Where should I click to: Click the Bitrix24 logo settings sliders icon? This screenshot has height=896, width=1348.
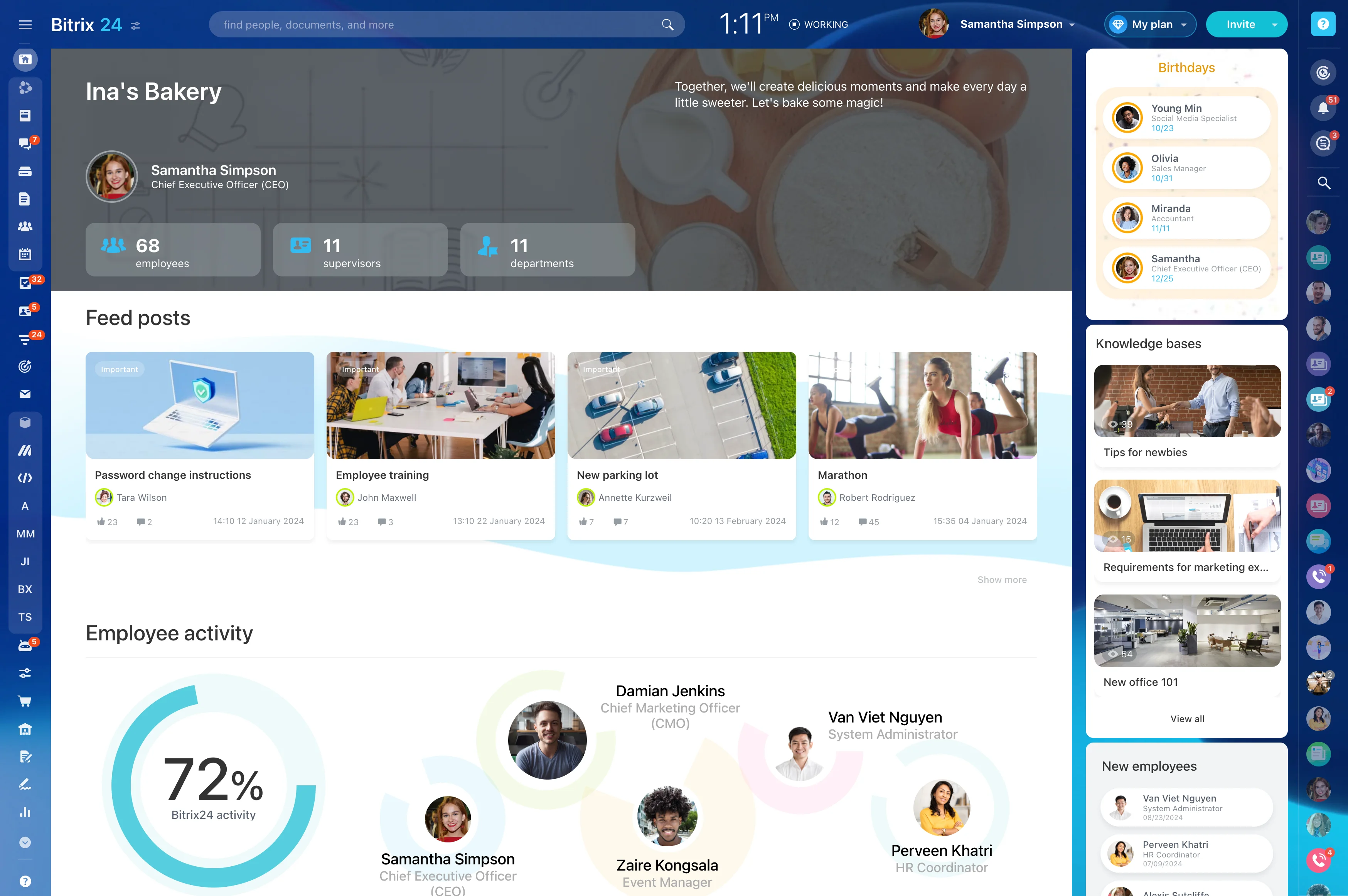[135, 26]
